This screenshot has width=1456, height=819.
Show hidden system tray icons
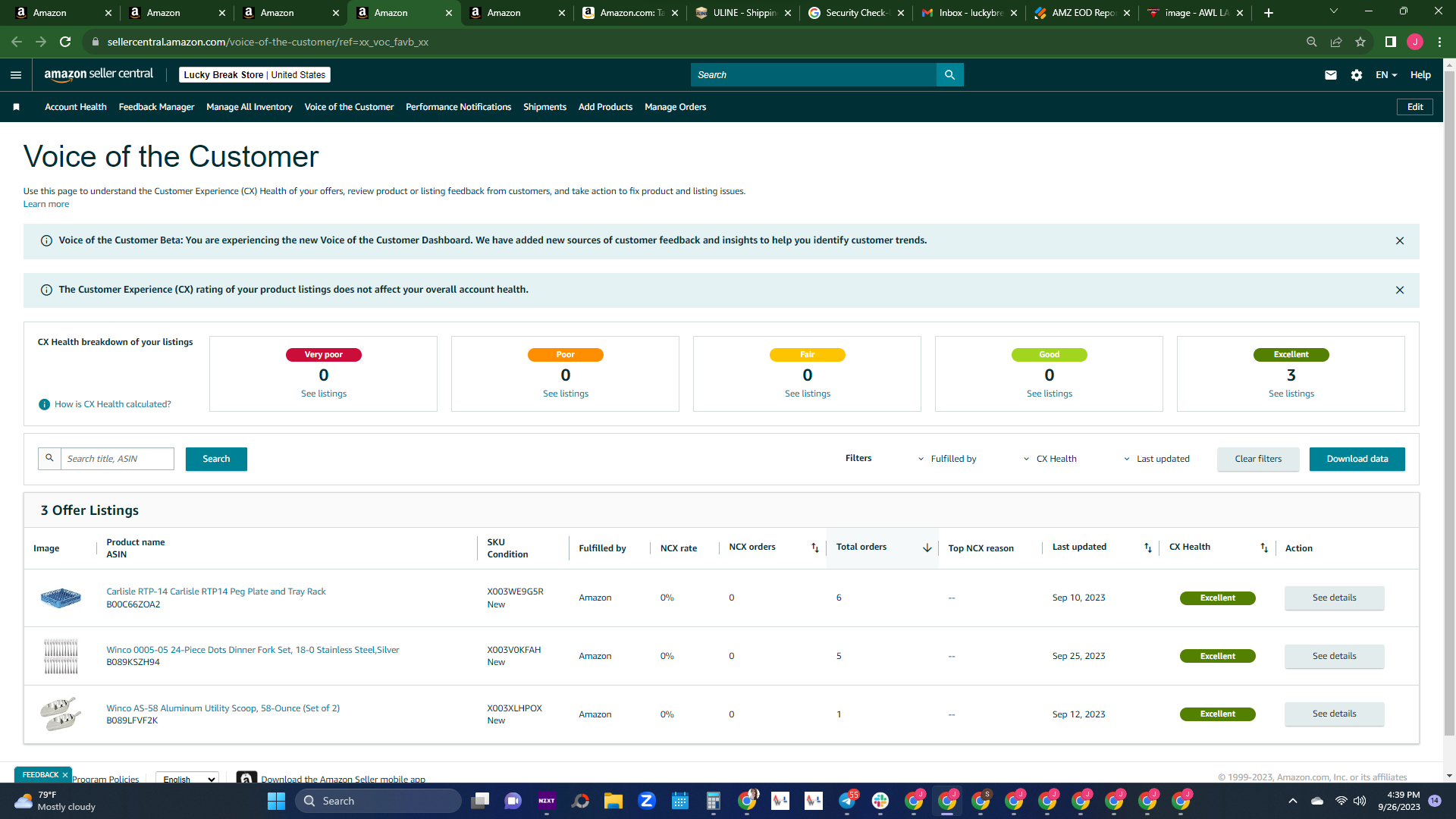tap(1293, 801)
